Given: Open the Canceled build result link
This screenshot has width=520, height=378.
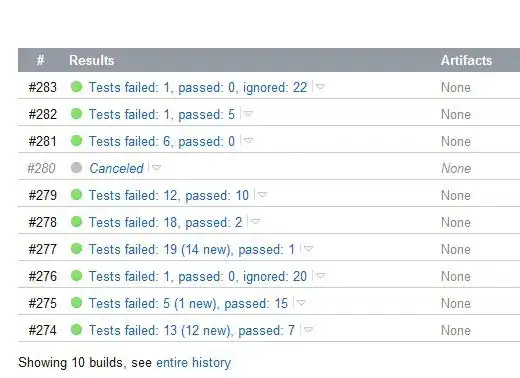Looking at the screenshot, I should (x=116, y=168).
